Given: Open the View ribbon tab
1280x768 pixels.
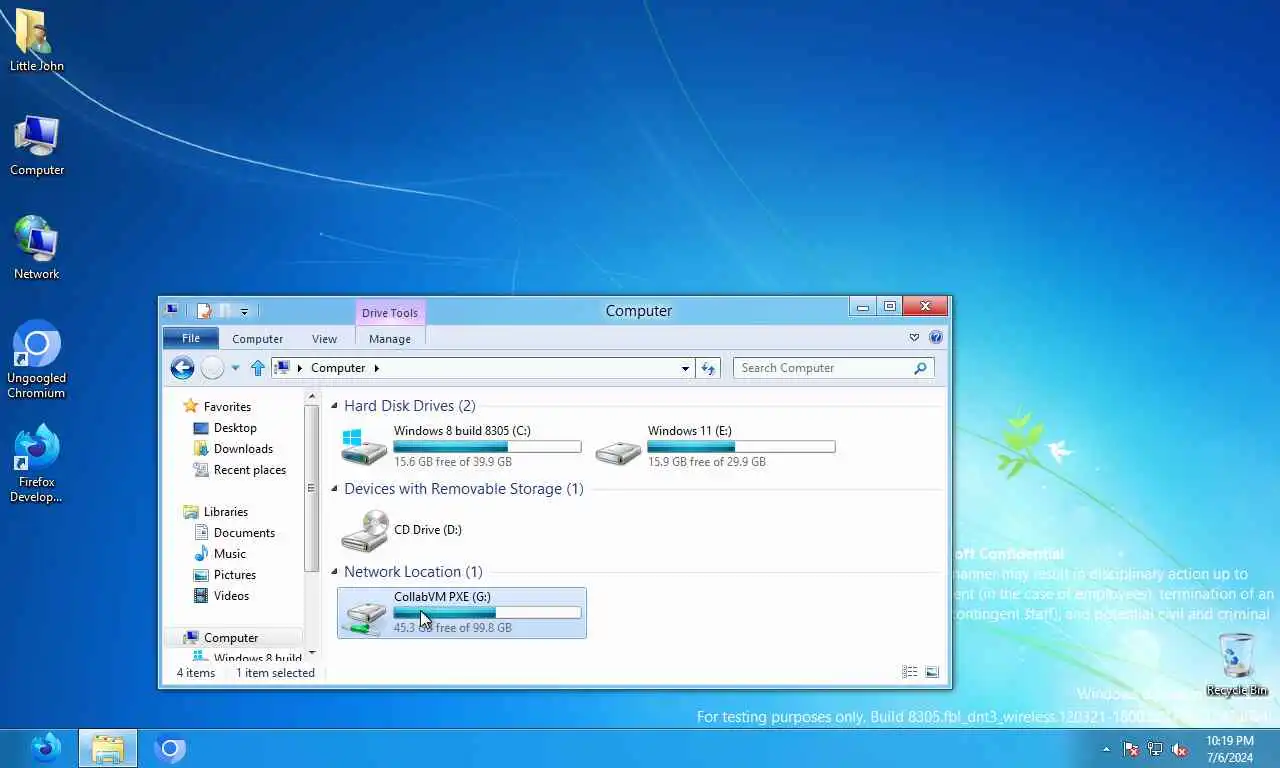Looking at the screenshot, I should click(324, 339).
